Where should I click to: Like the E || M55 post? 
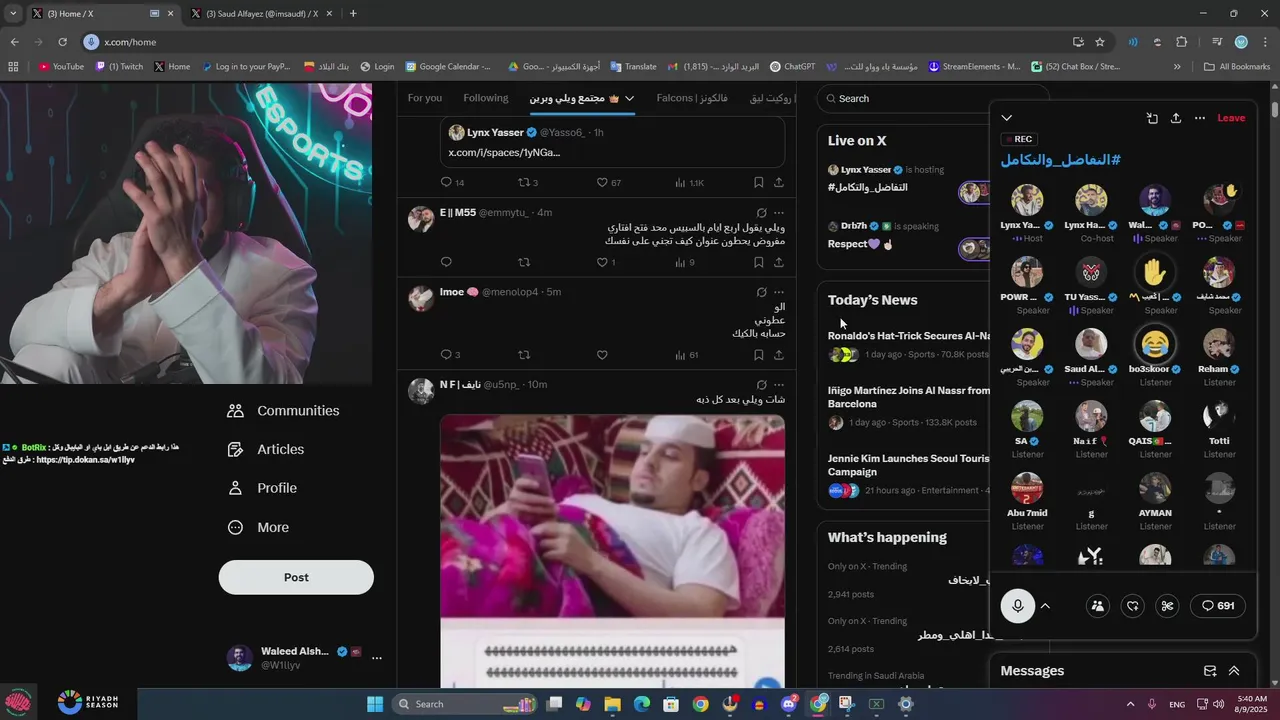point(602,262)
